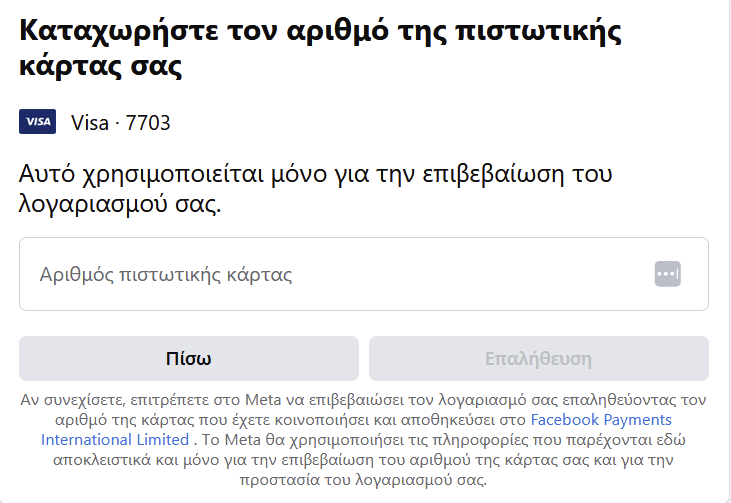Open the International Limited link text
Screen dimensions: 731x503
coord(115,440)
